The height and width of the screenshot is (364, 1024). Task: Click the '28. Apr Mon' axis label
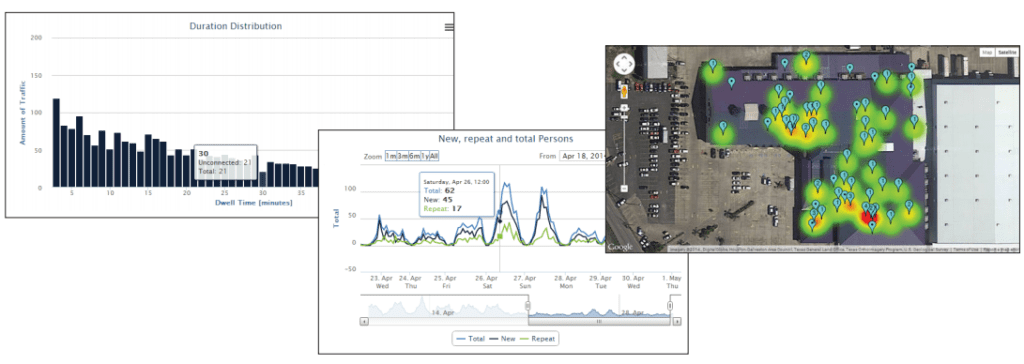pyautogui.click(x=566, y=282)
